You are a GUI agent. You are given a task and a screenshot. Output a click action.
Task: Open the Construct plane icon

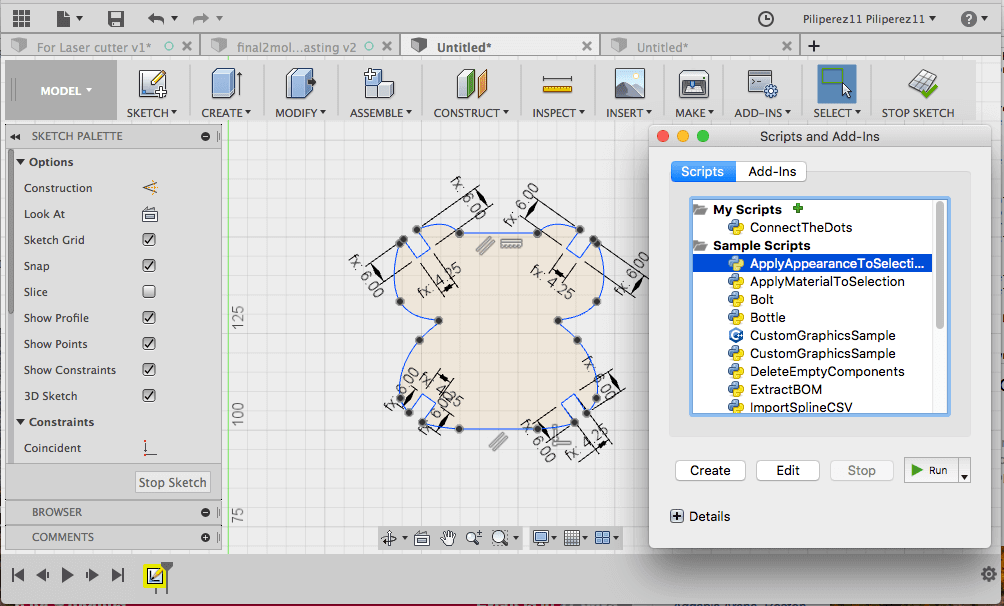(471, 84)
